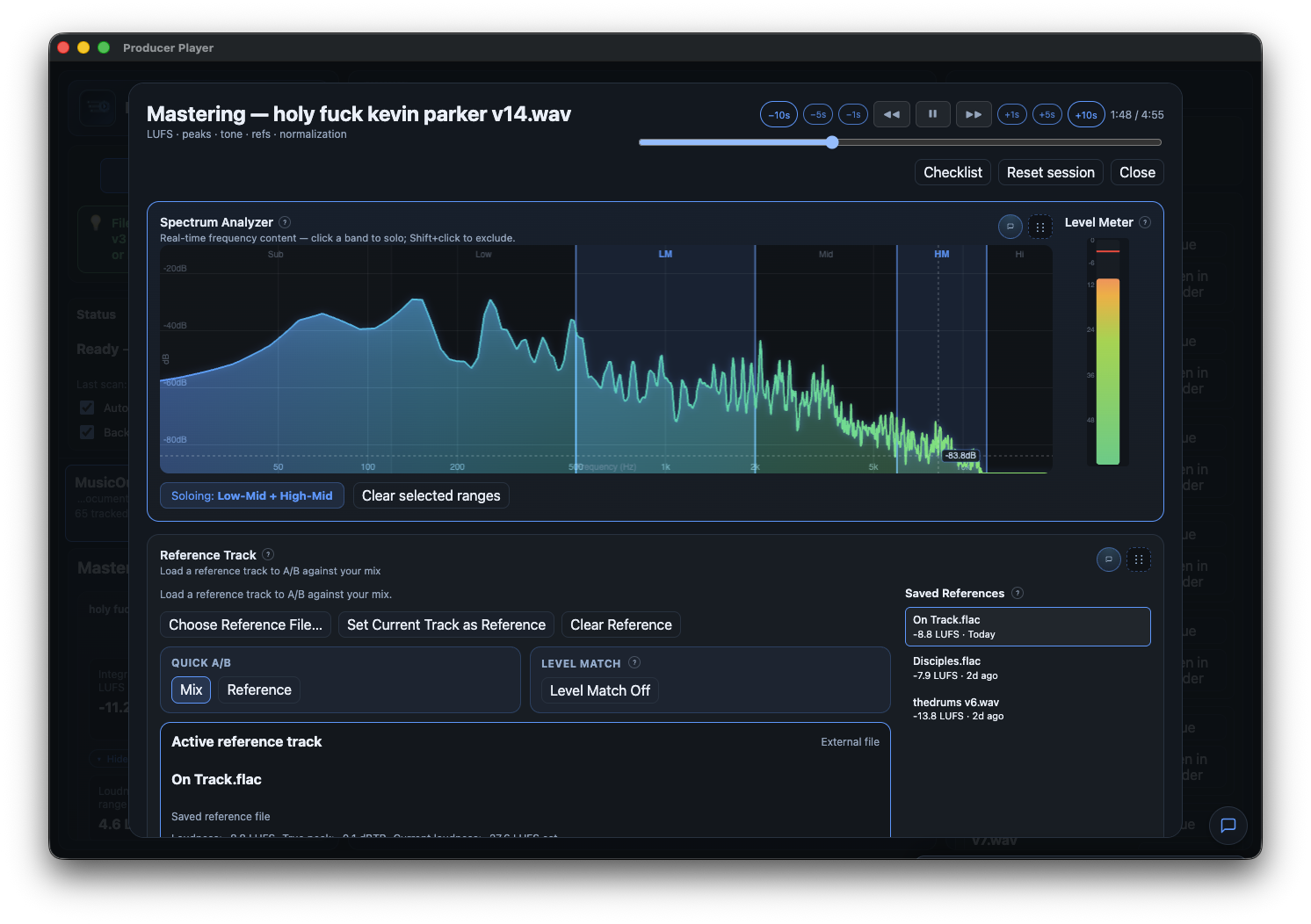The height and width of the screenshot is (924, 1311).
Task: Click the Reference Track drag-handle grip icon
Action: point(1139,559)
